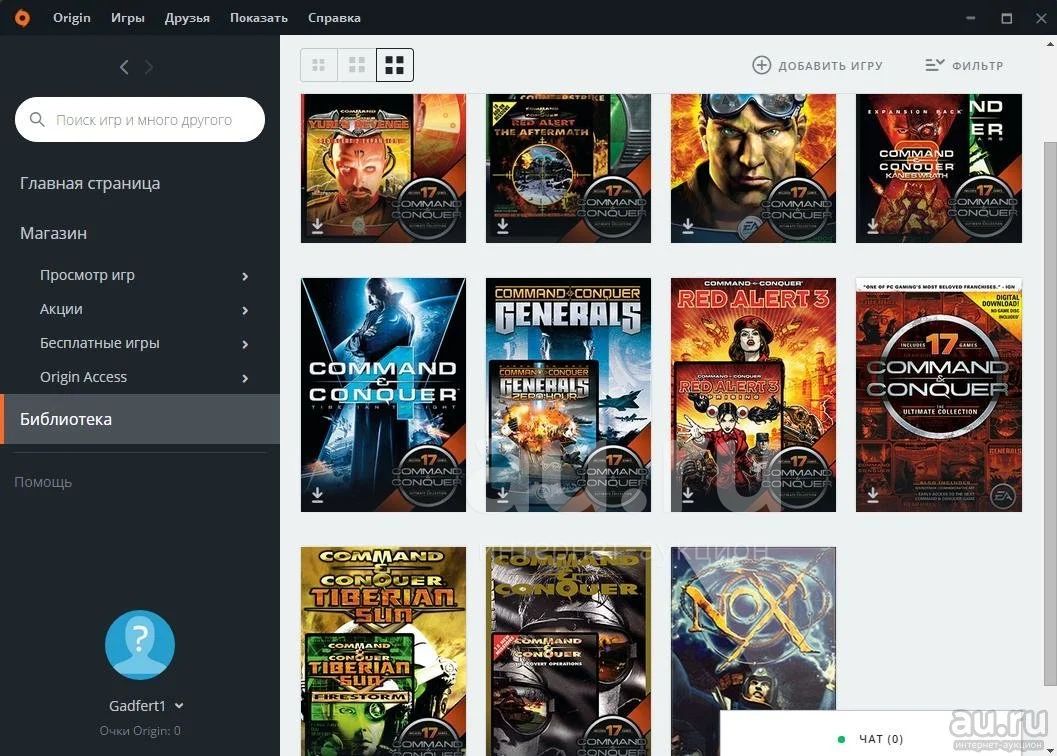Click Просмотр игр label
This screenshot has height=756, width=1057.
click(87, 275)
